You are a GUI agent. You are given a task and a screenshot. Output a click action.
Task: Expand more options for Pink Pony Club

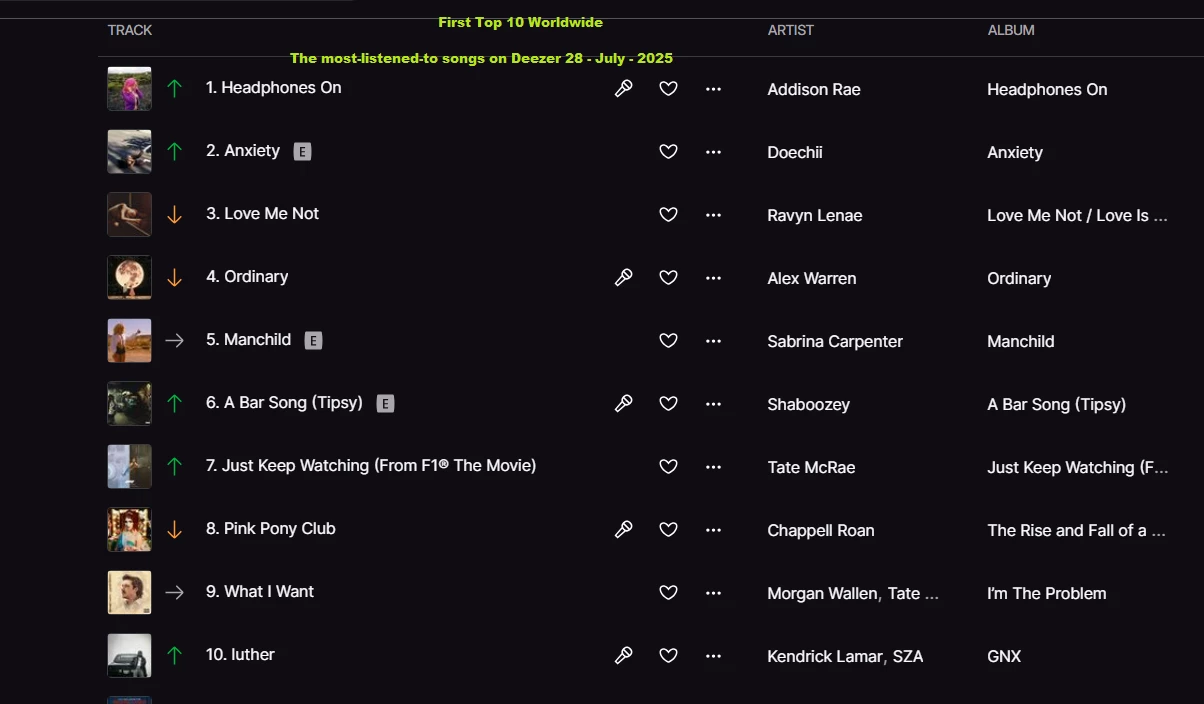click(x=713, y=530)
